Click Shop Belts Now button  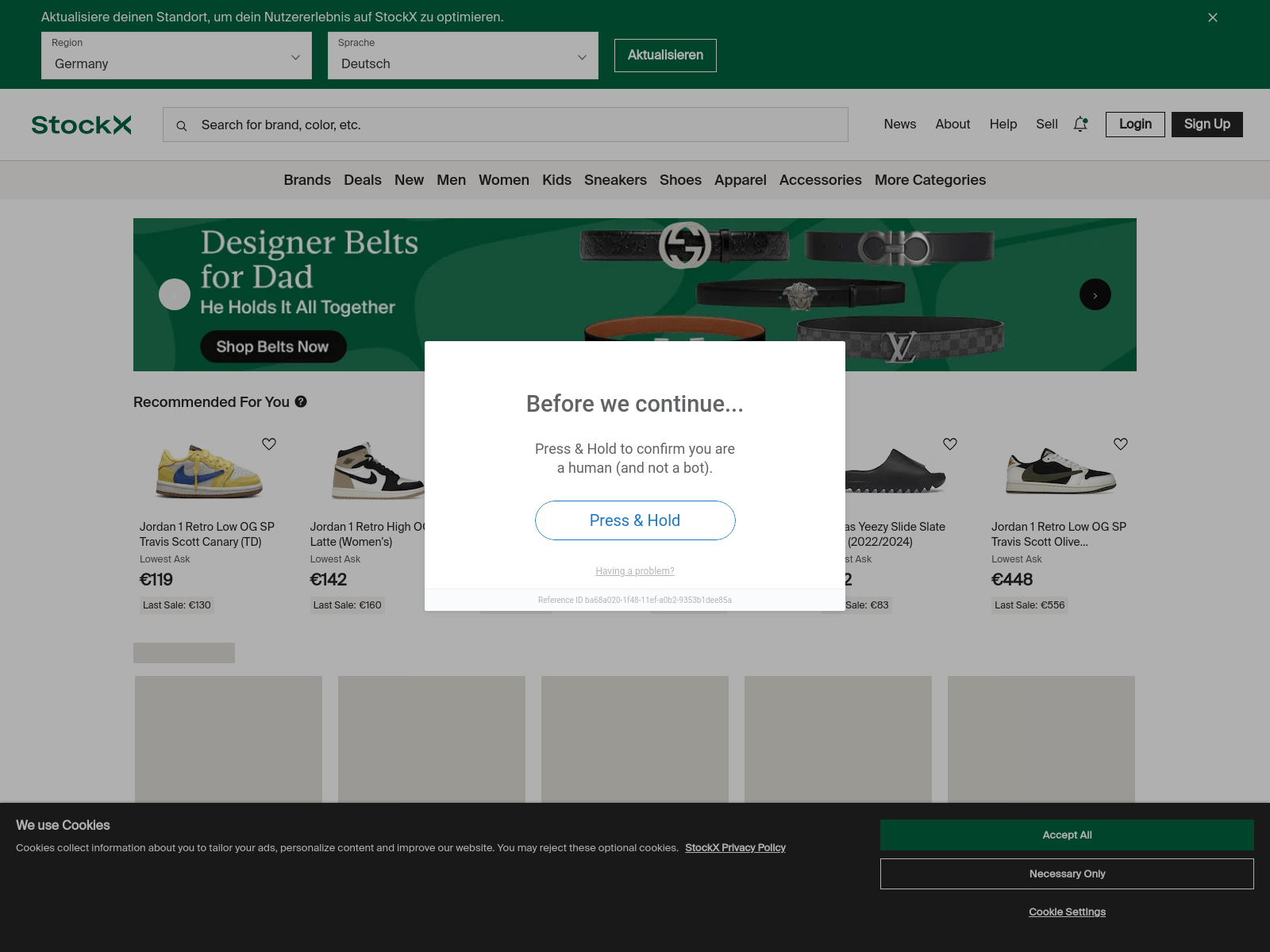272,347
